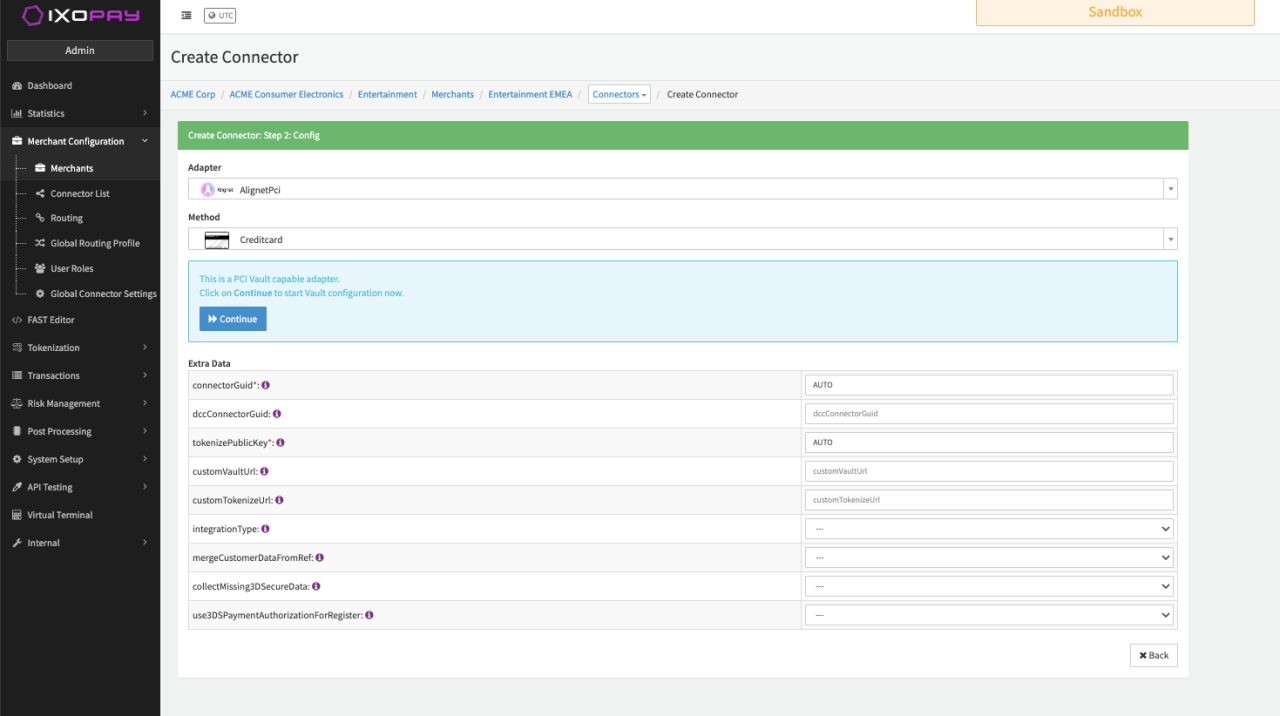Click info icon beside integrationType label
The width and height of the screenshot is (1280, 716).
265,528
